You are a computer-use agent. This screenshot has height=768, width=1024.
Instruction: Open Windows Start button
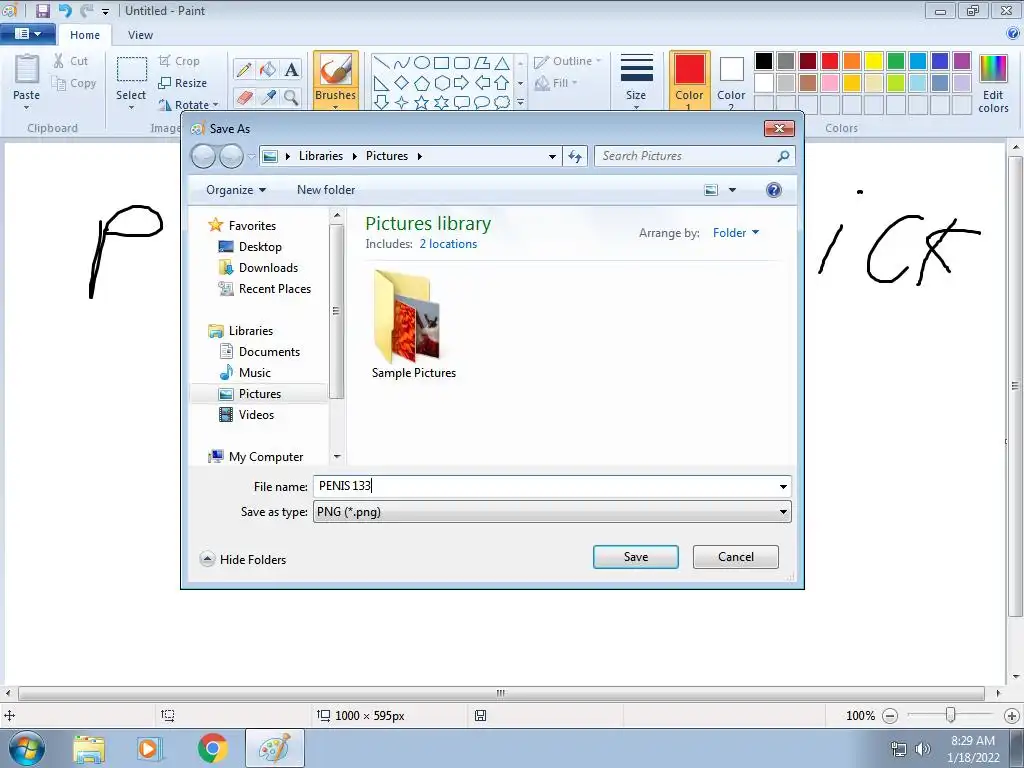27,748
